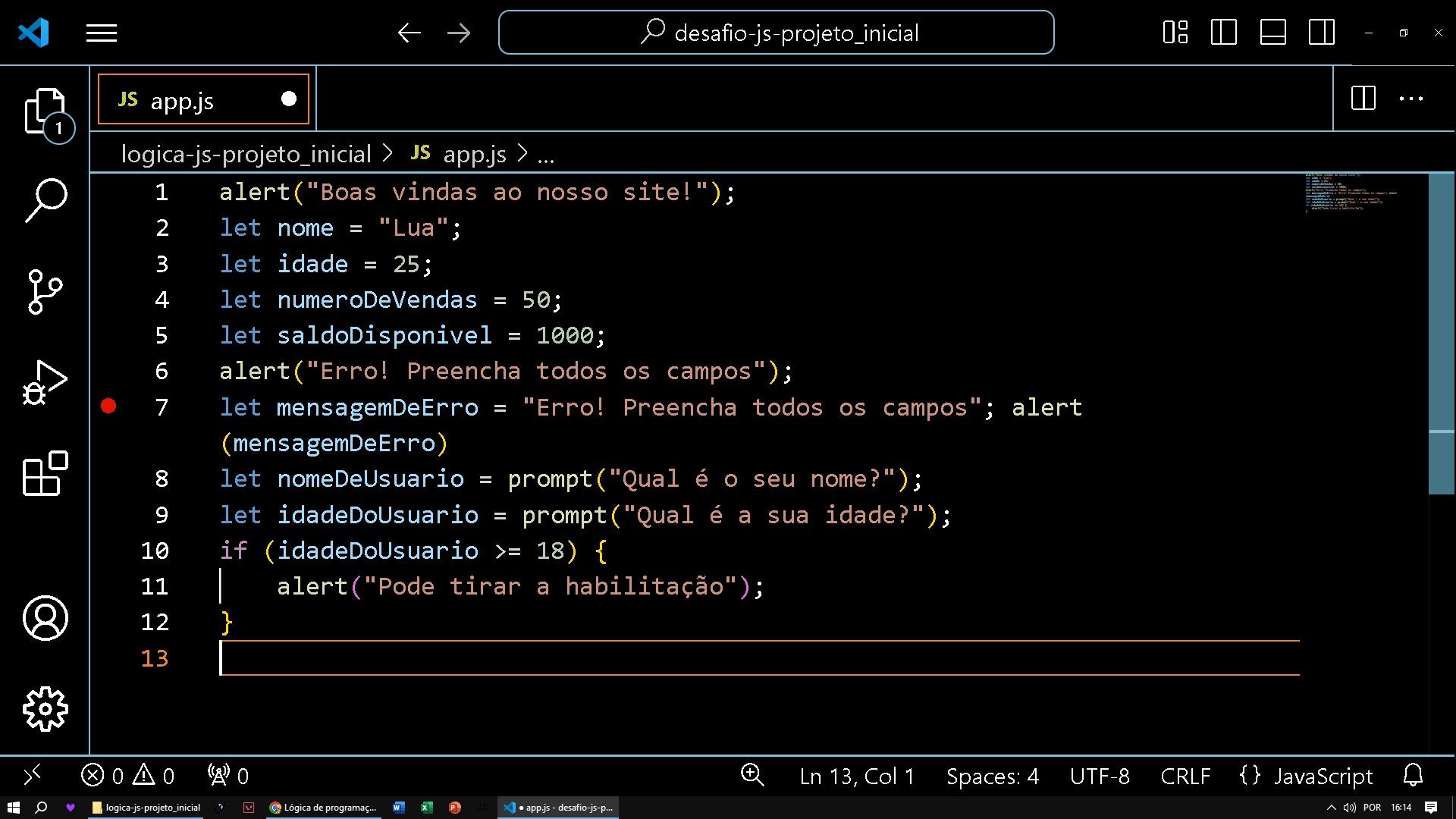Open the Manage gear menu
Screen dimensions: 1456x819
click(45, 709)
